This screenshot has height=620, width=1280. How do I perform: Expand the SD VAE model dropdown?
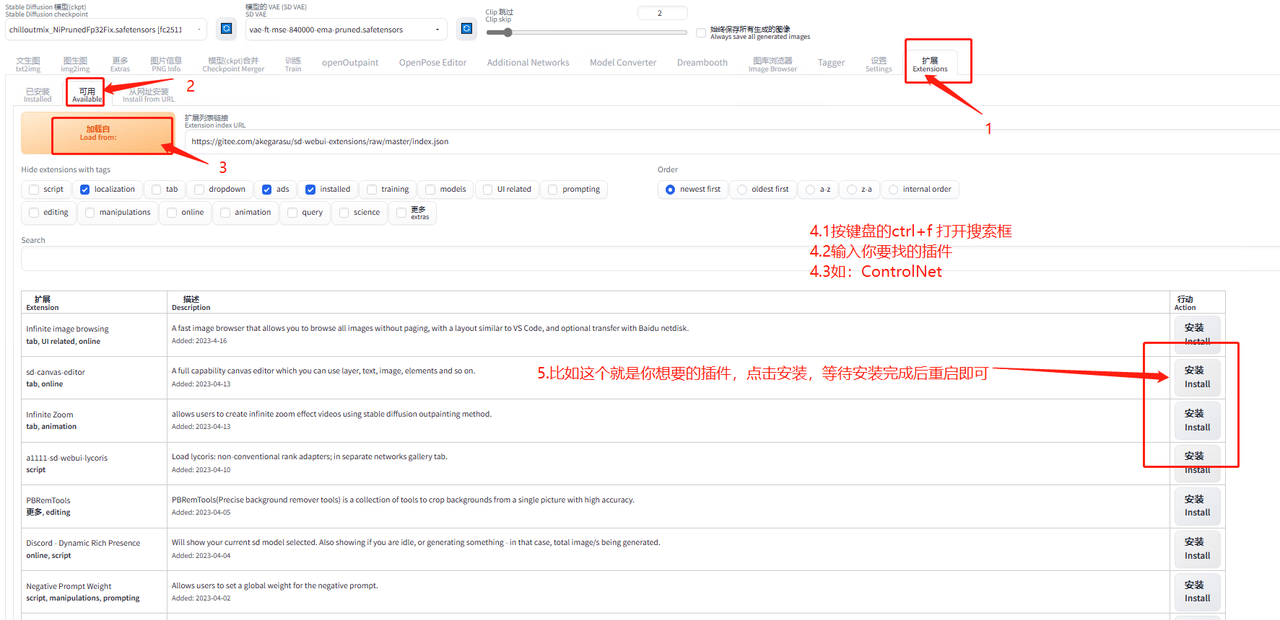pyautogui.click(x=345, y=30)
